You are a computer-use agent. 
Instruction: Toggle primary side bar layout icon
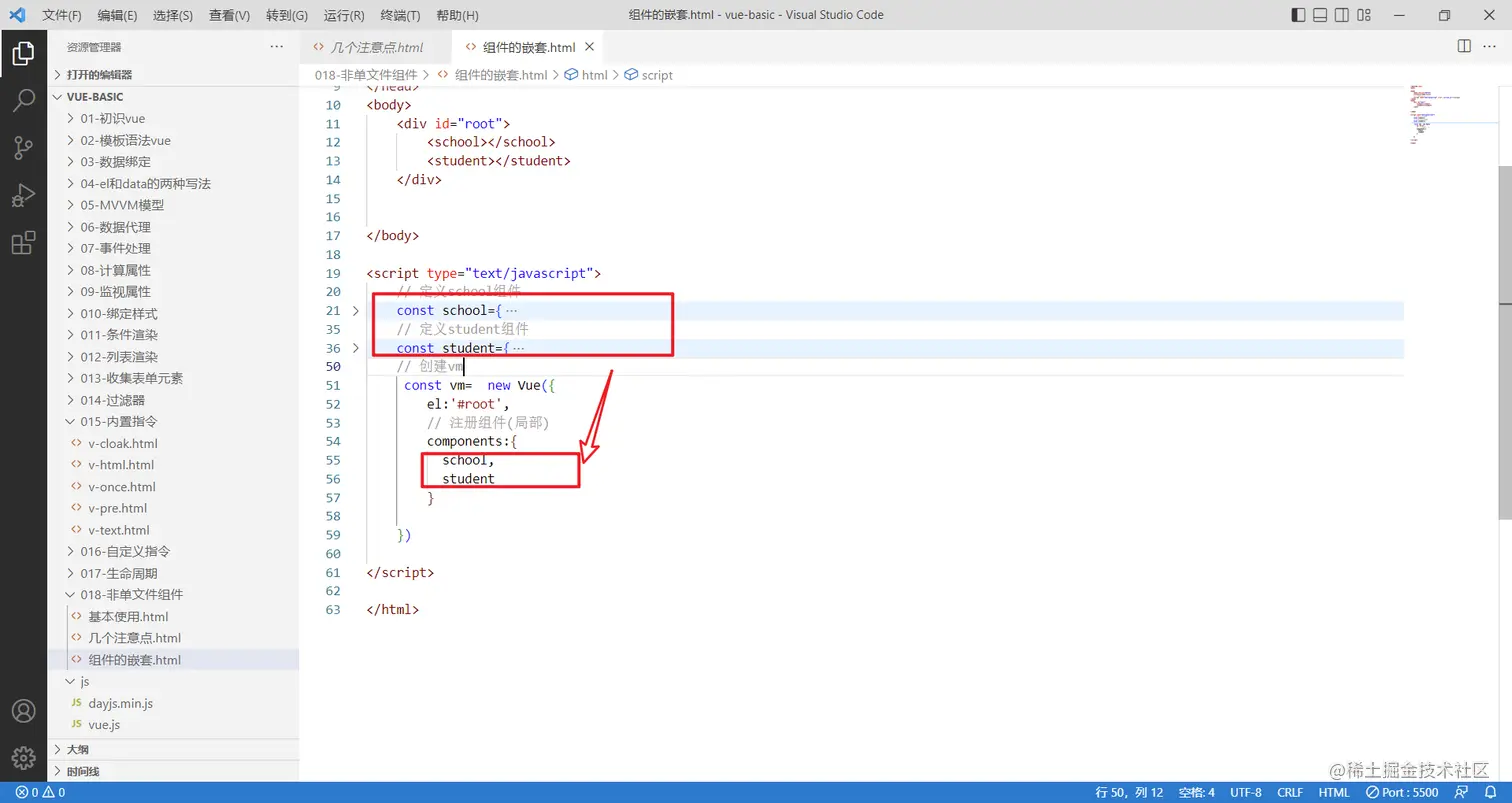(1298, 15)
